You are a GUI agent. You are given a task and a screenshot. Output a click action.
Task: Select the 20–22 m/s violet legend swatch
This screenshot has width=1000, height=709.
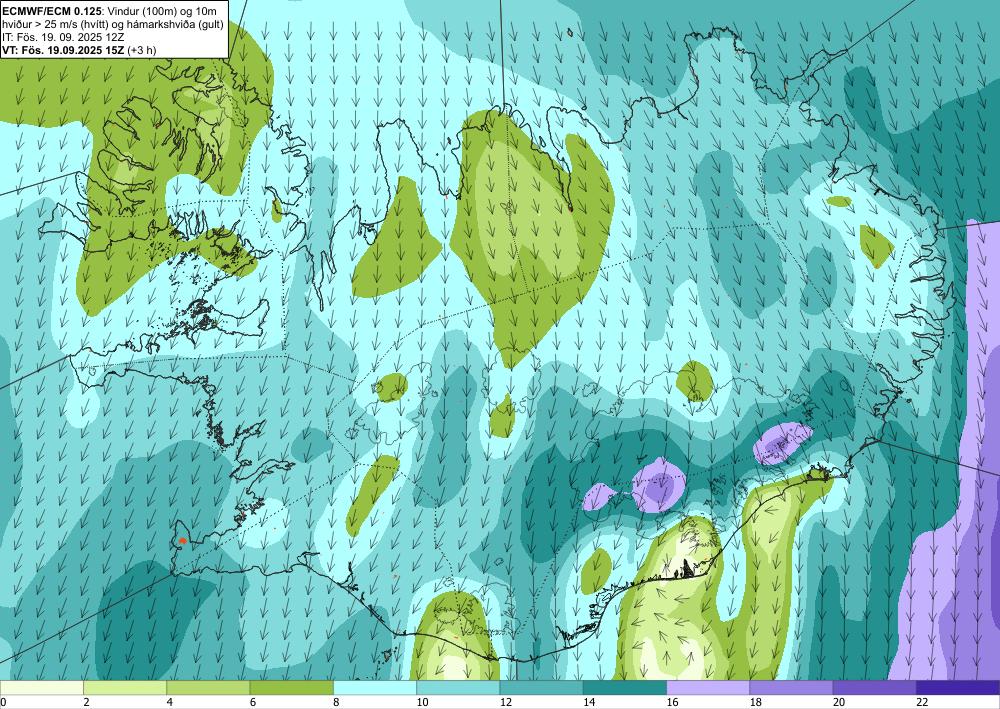coord(875,688)
